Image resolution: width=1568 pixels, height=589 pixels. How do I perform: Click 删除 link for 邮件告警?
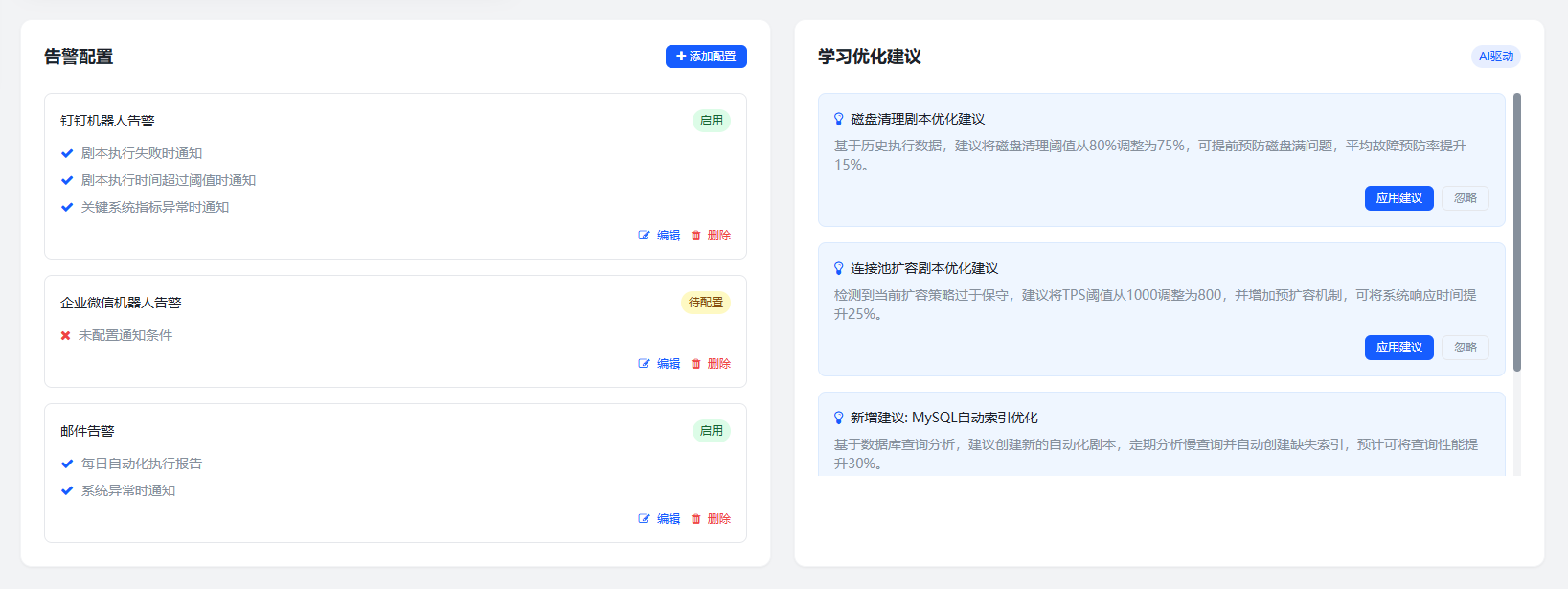[718, 519]
